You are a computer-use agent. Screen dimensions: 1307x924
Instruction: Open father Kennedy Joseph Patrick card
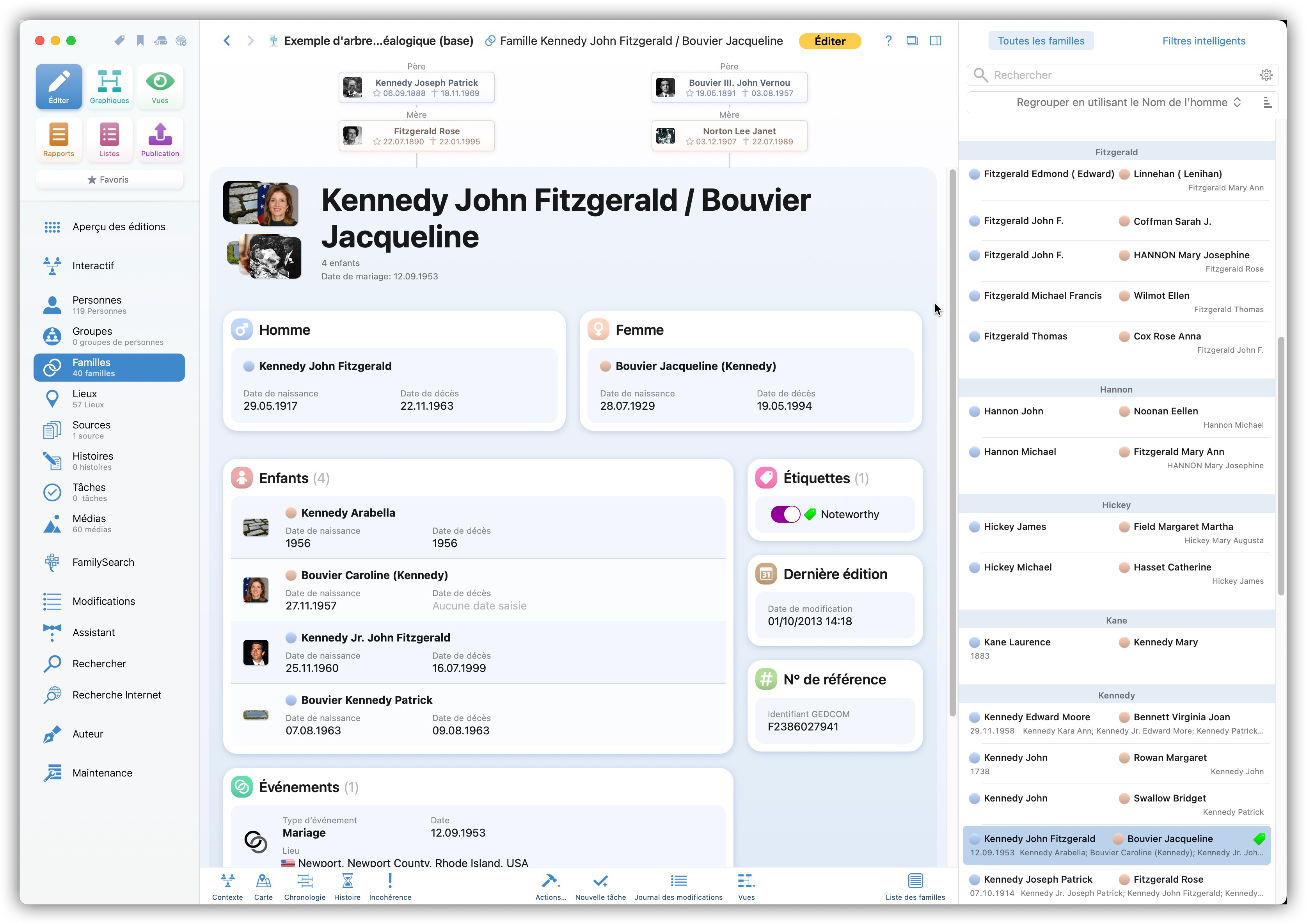[x=416, y=88]
